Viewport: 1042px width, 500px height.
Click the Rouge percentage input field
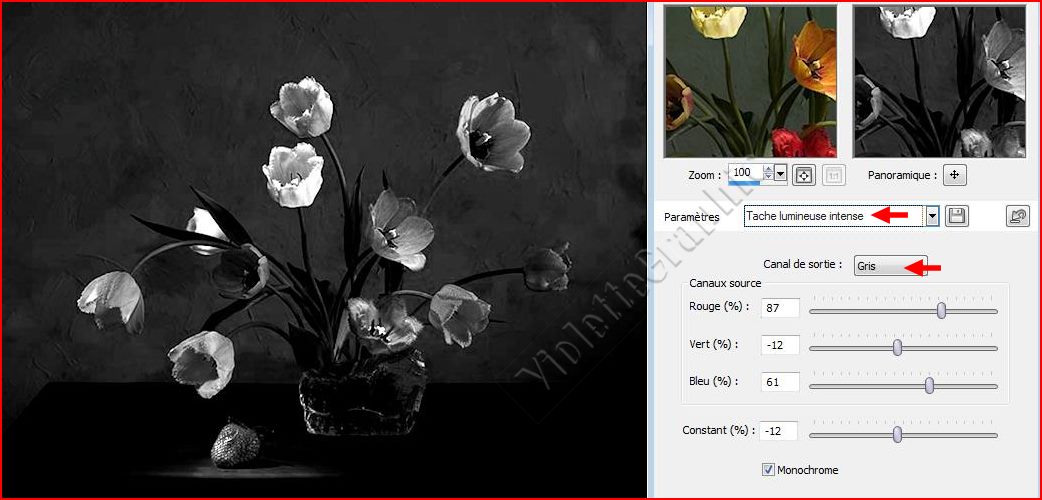(780, 308)
